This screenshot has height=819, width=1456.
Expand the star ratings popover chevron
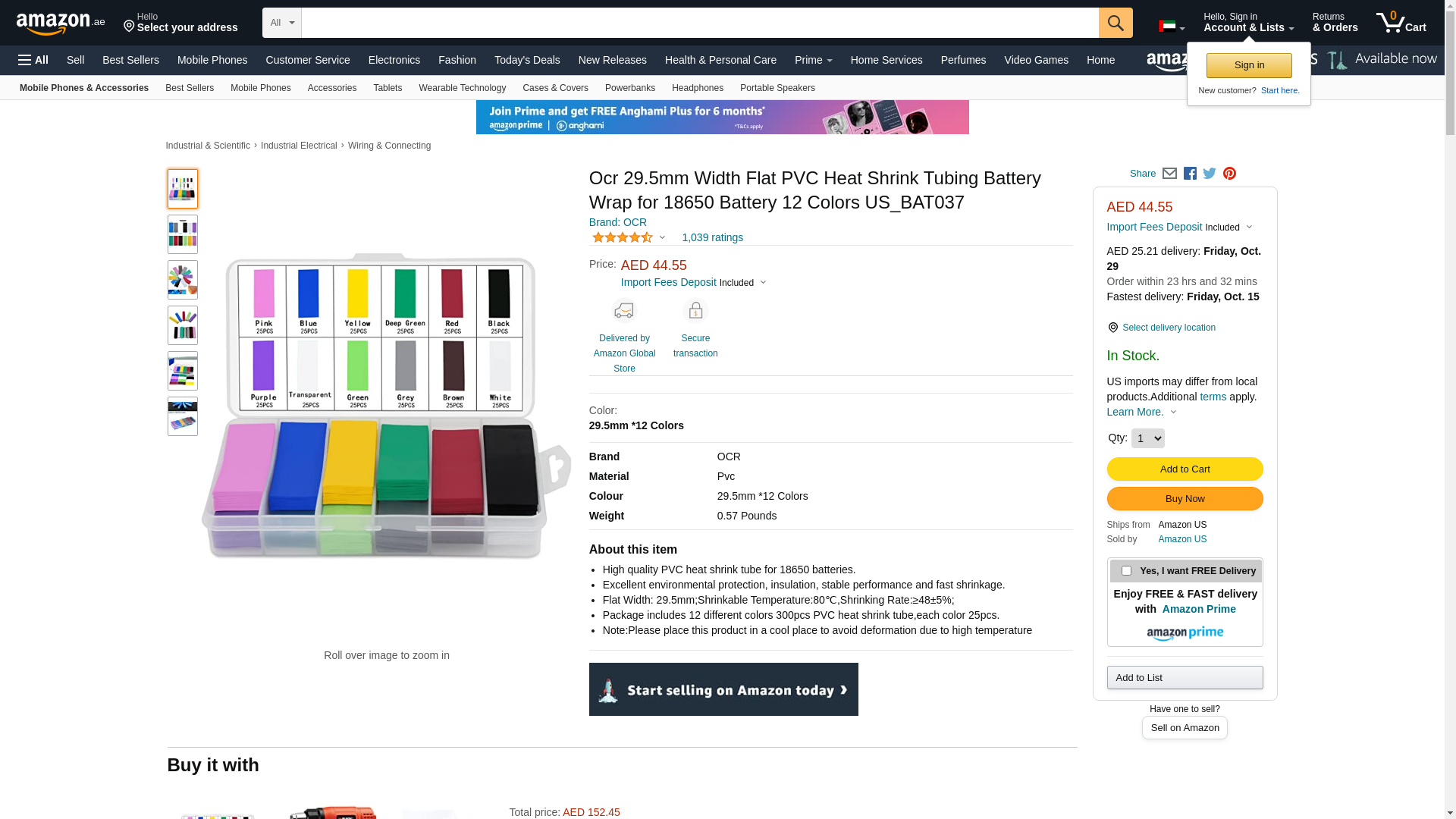pyautogui.click(x=662, y=238)
